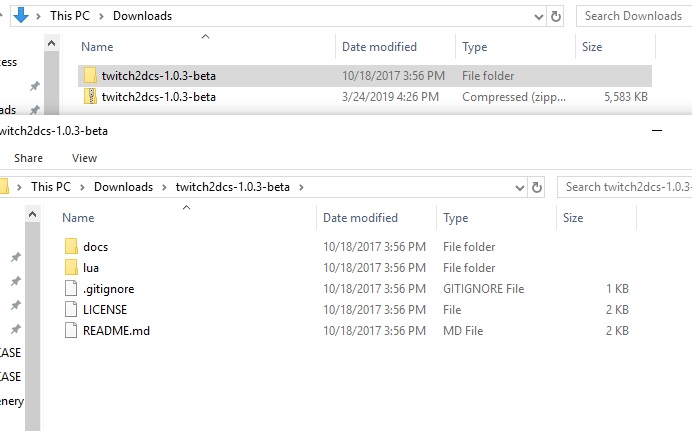Screen dimensions: 692x431
Task: Click pin icon beside docs row in sidebar
Action: coord(16,257)
